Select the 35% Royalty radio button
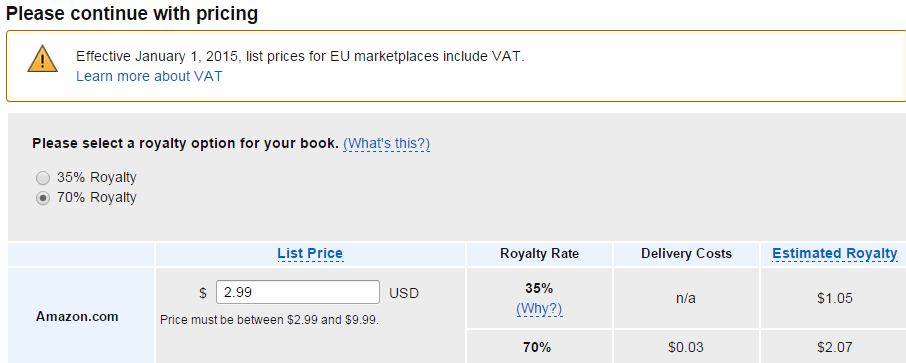The image size is (906, 363). click(43, 177)
